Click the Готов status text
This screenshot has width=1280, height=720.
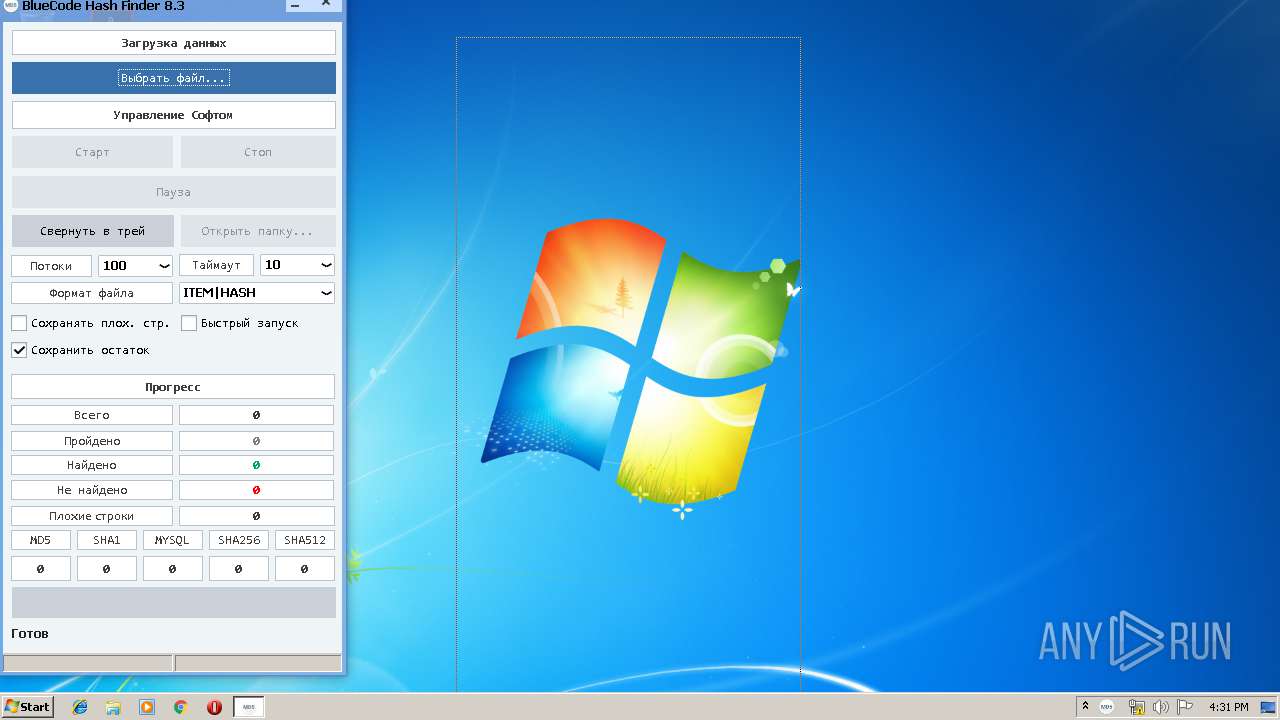coord(30,633)
